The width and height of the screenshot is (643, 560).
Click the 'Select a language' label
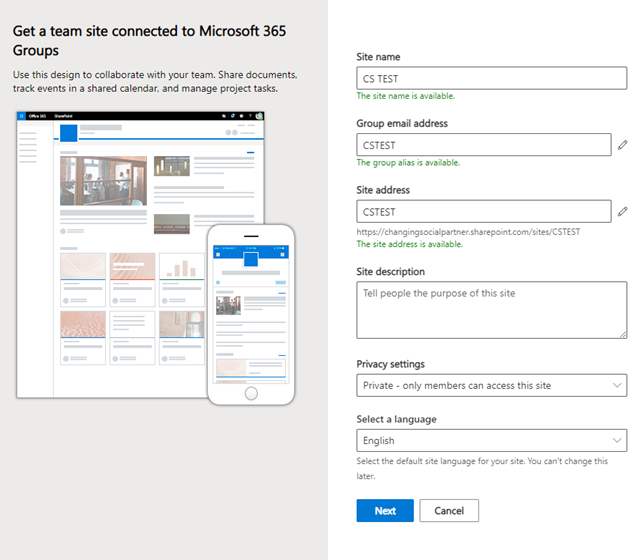(397, 419)
